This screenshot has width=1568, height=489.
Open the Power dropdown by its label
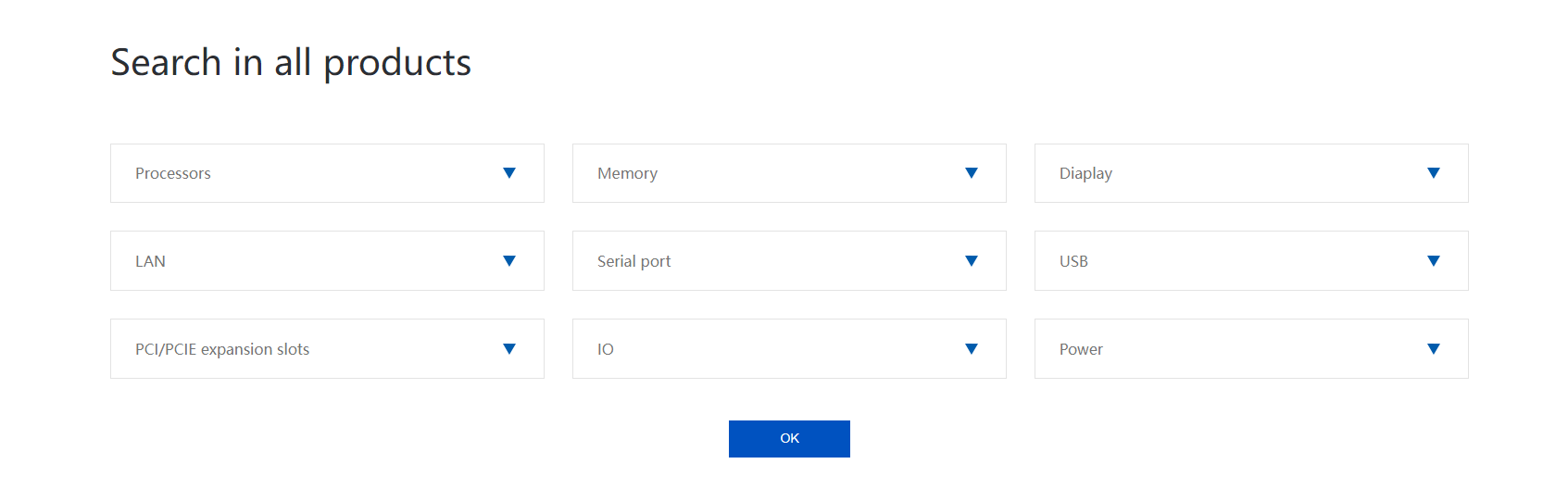coord(1081,349)
